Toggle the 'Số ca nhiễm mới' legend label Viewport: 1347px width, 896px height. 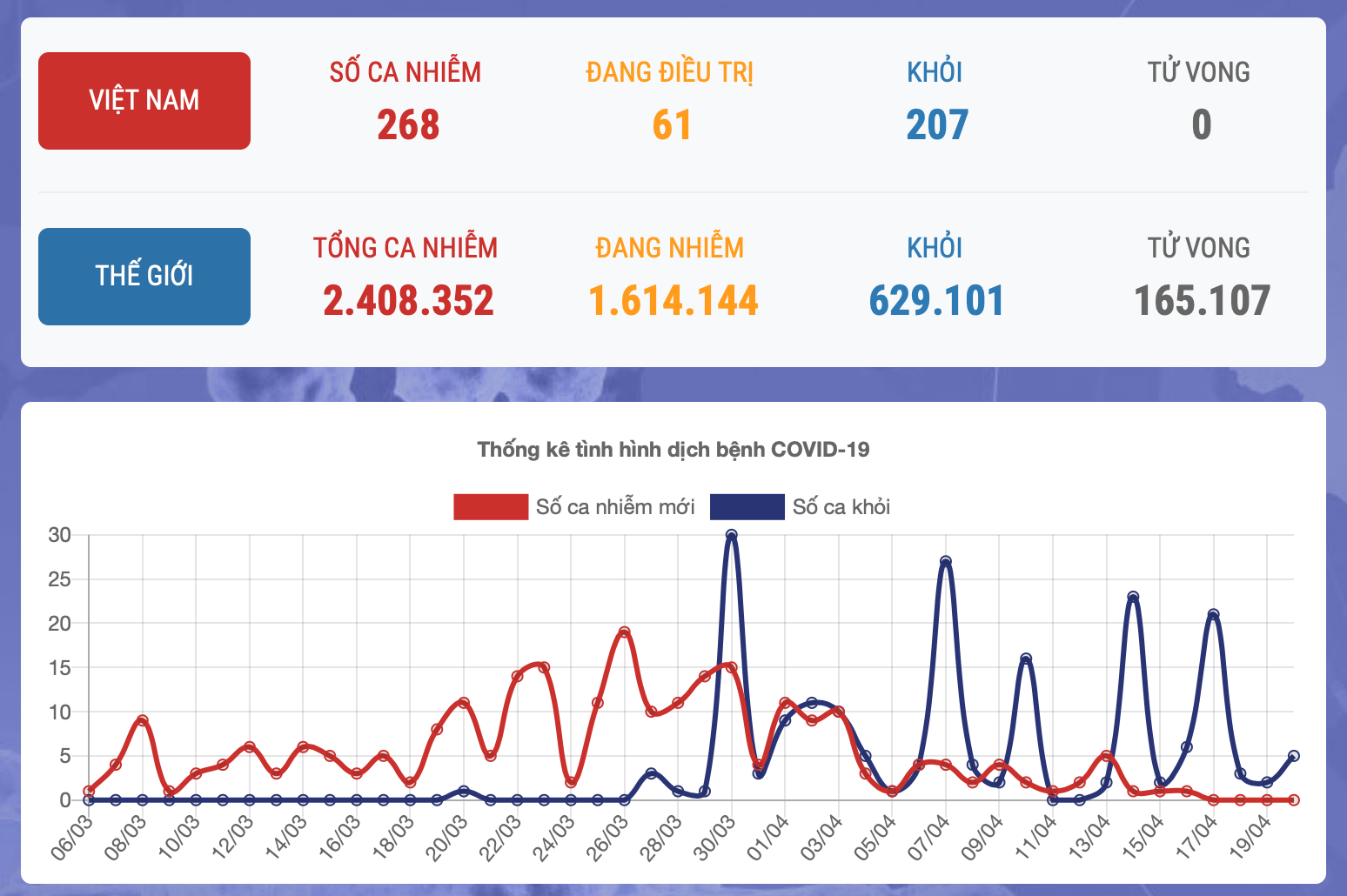614,507
